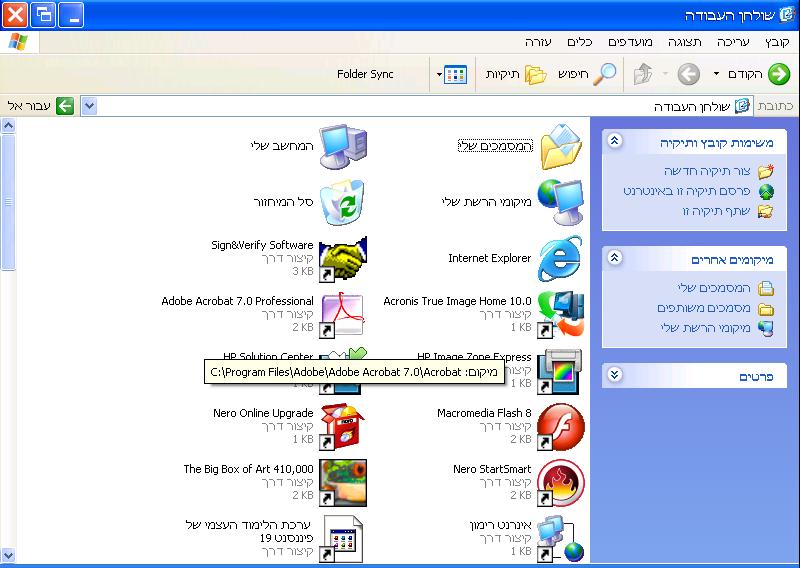Image resolution: width=800 pixels, height=568 pixels.
Task: Collapse the משימות קובץ ותיקיה panel
Action: point(614,140)
